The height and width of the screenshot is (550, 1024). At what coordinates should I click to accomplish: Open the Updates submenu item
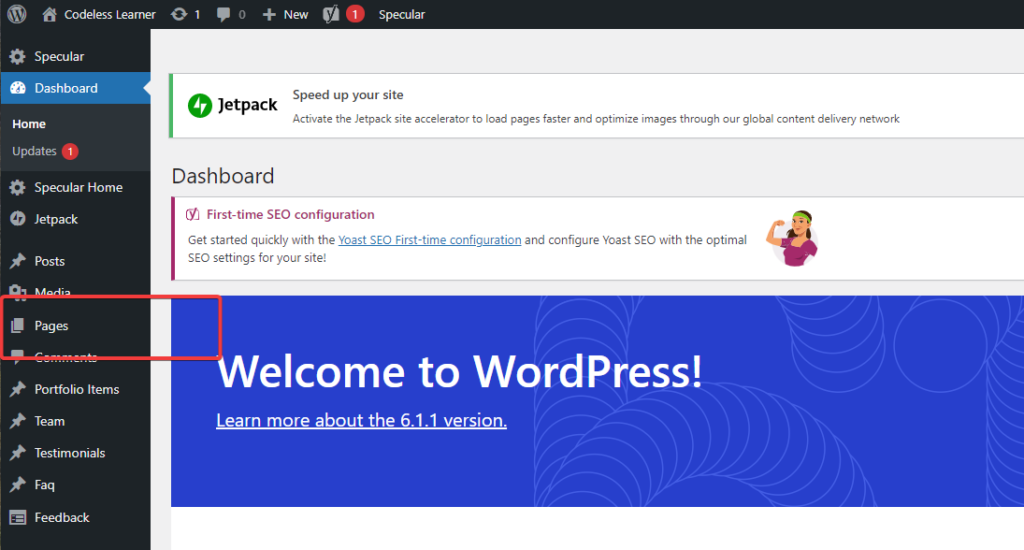34,151
